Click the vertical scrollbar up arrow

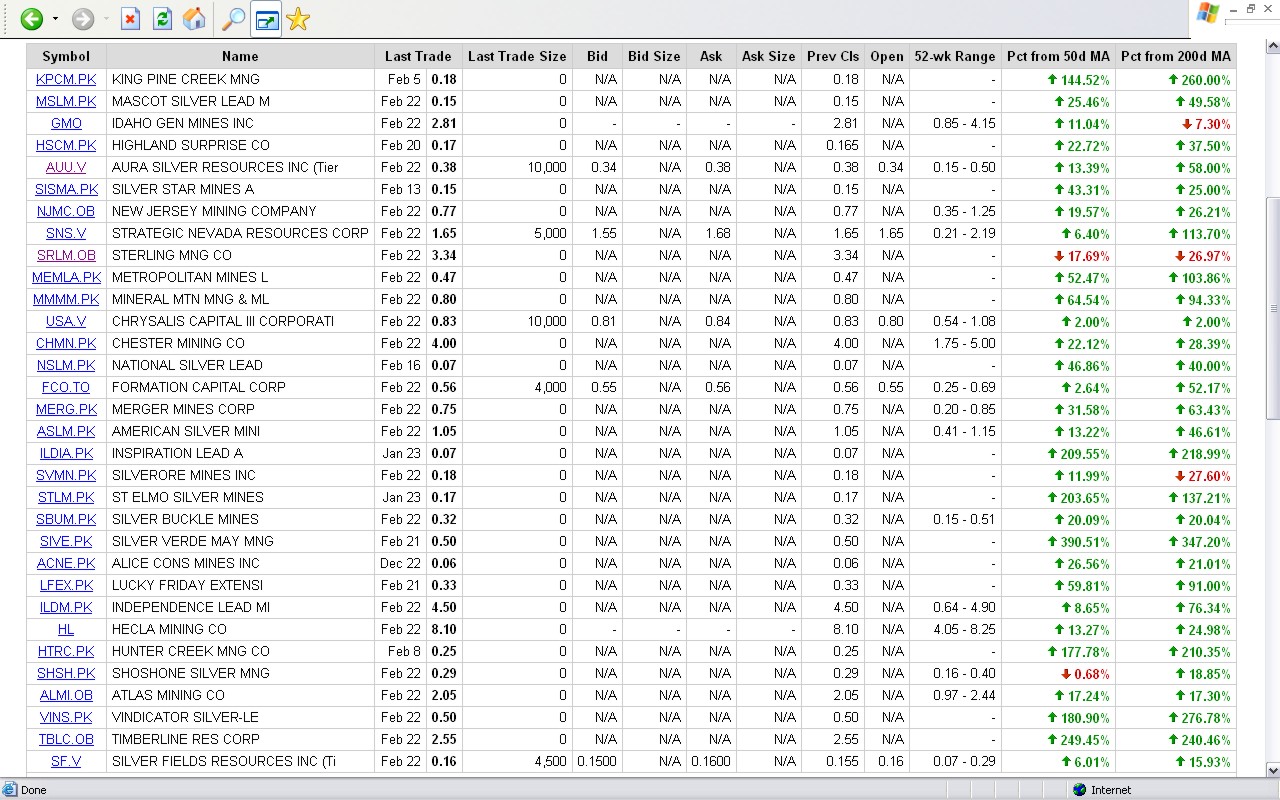[1272, 47]
